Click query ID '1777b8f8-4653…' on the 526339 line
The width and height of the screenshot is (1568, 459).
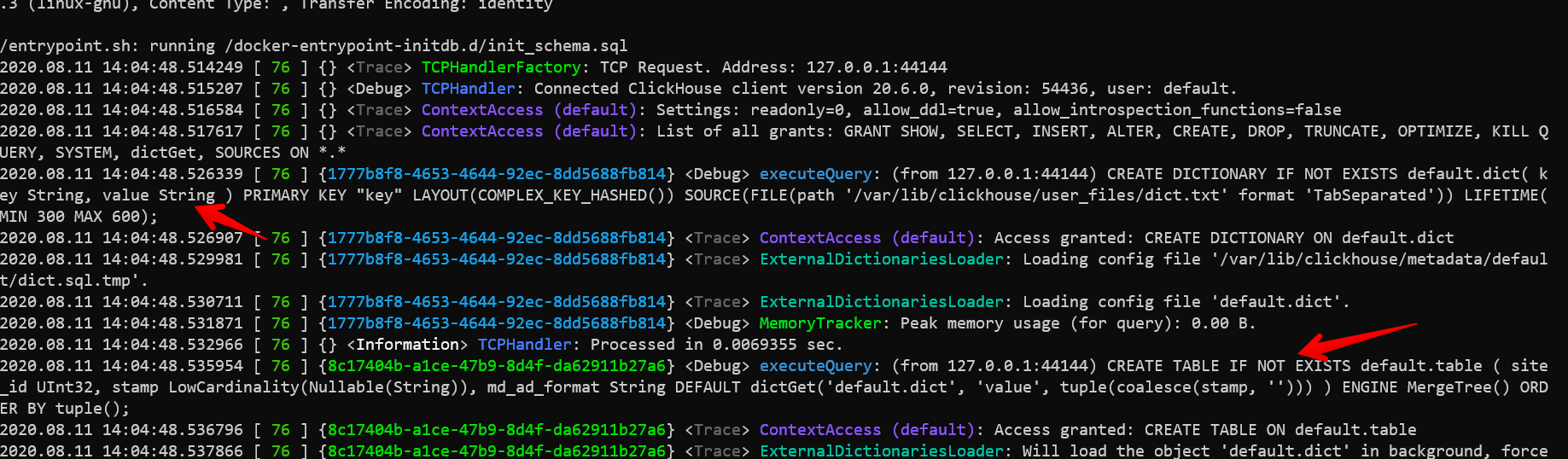[497, 174]
